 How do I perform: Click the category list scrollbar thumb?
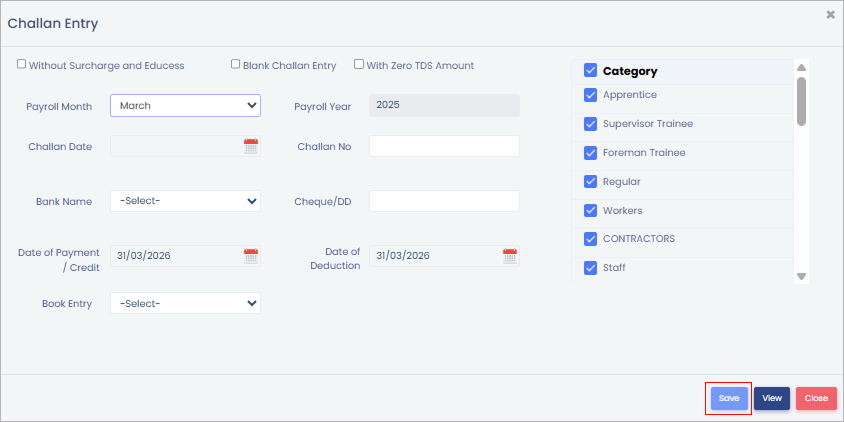coord(801,100)
